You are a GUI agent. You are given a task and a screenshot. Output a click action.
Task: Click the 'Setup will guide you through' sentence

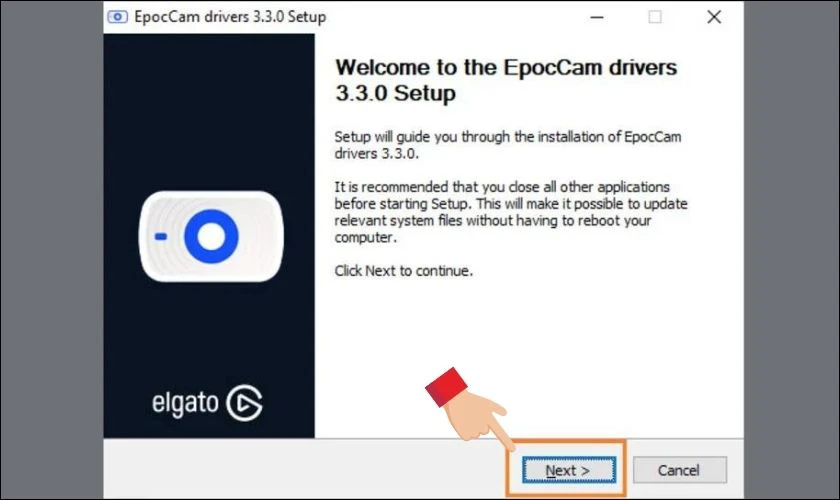point(507,145)
